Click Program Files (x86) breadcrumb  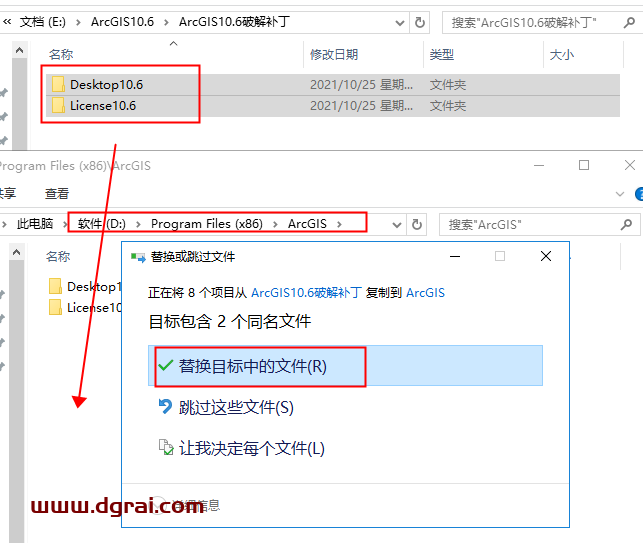pos(207,224)
